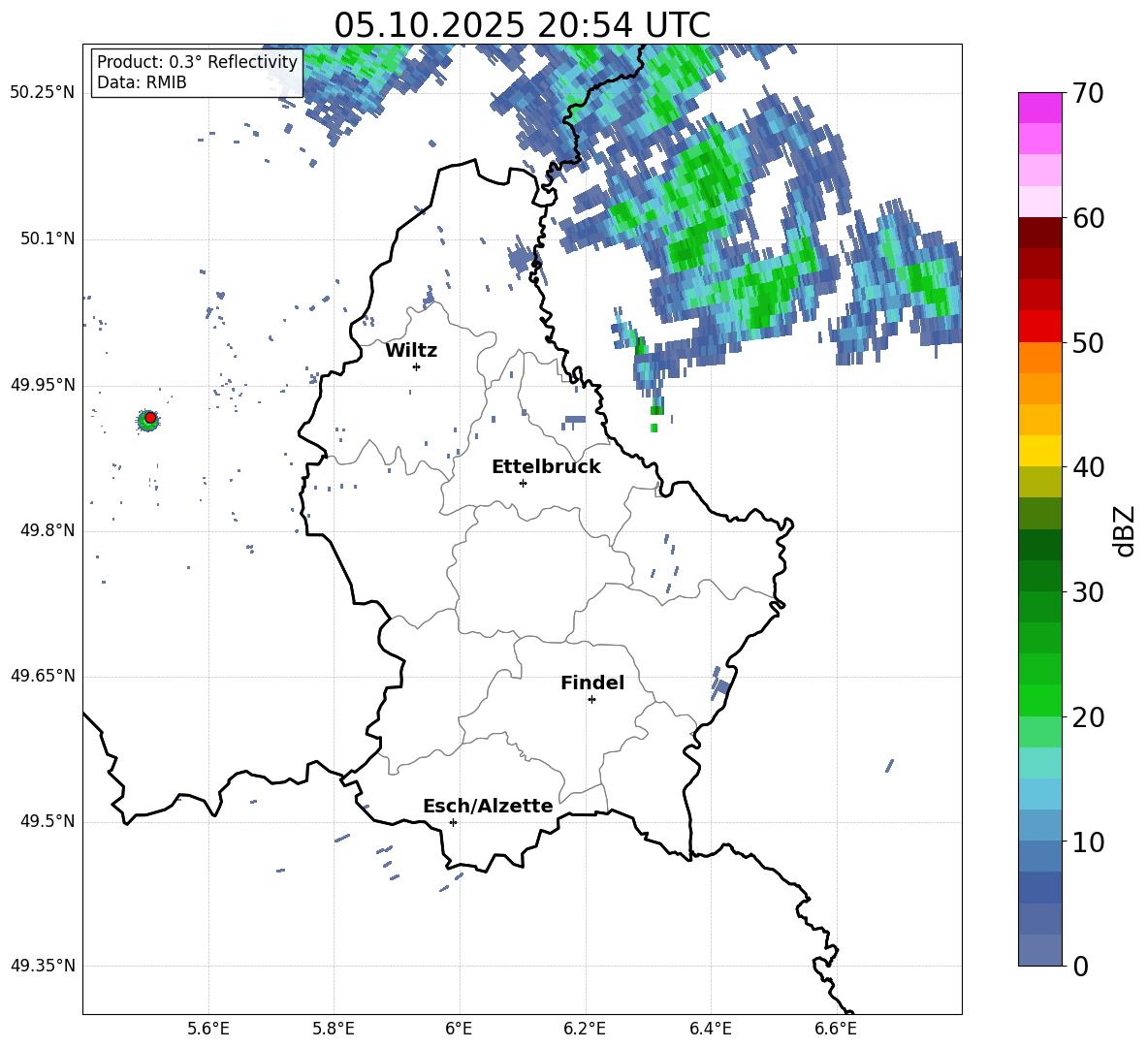Select the Findel city label
1148x1048 pixels.
point(592,683)
